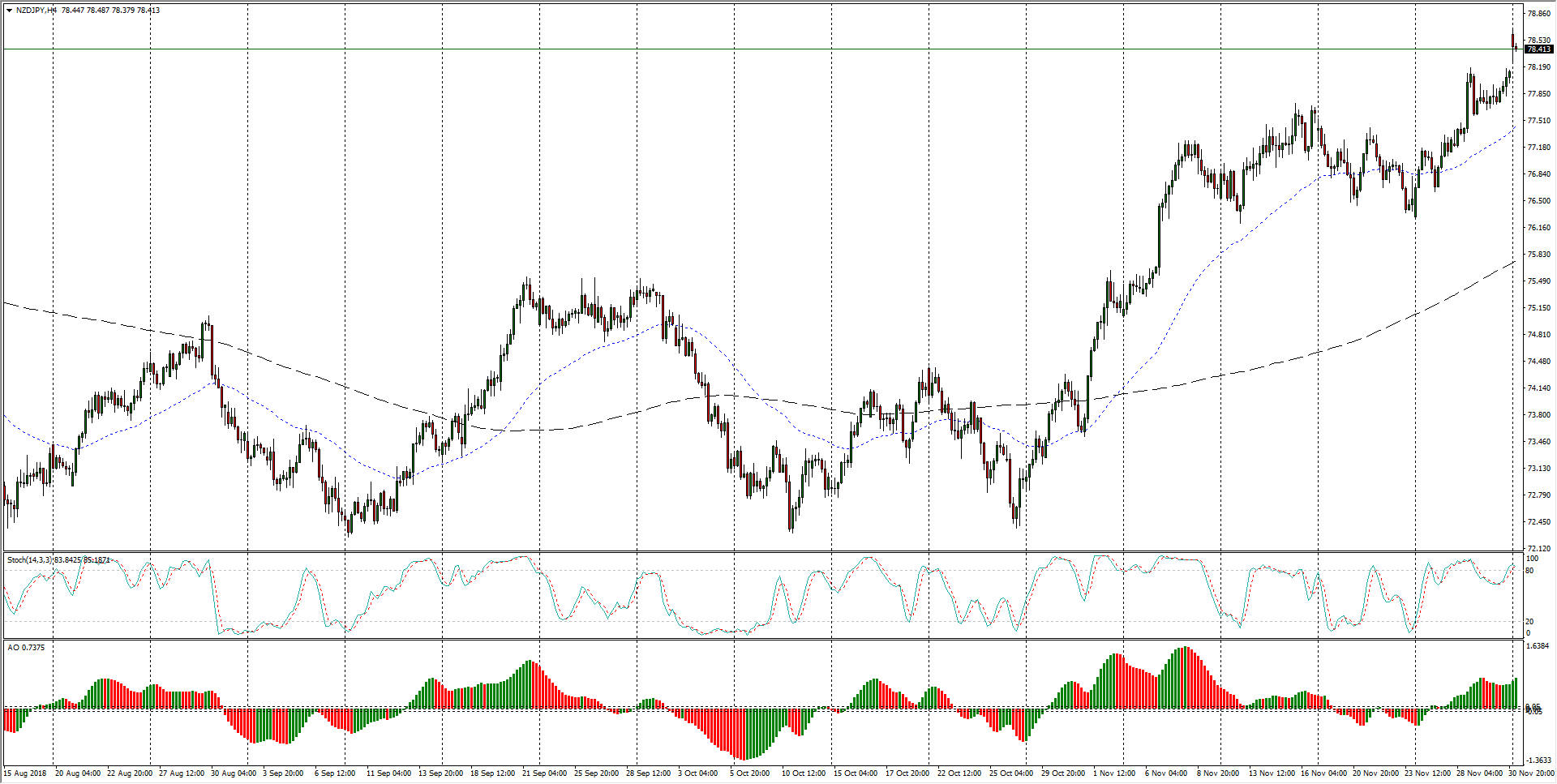Click the 15 Aug 2018 date label

(25, 773)
